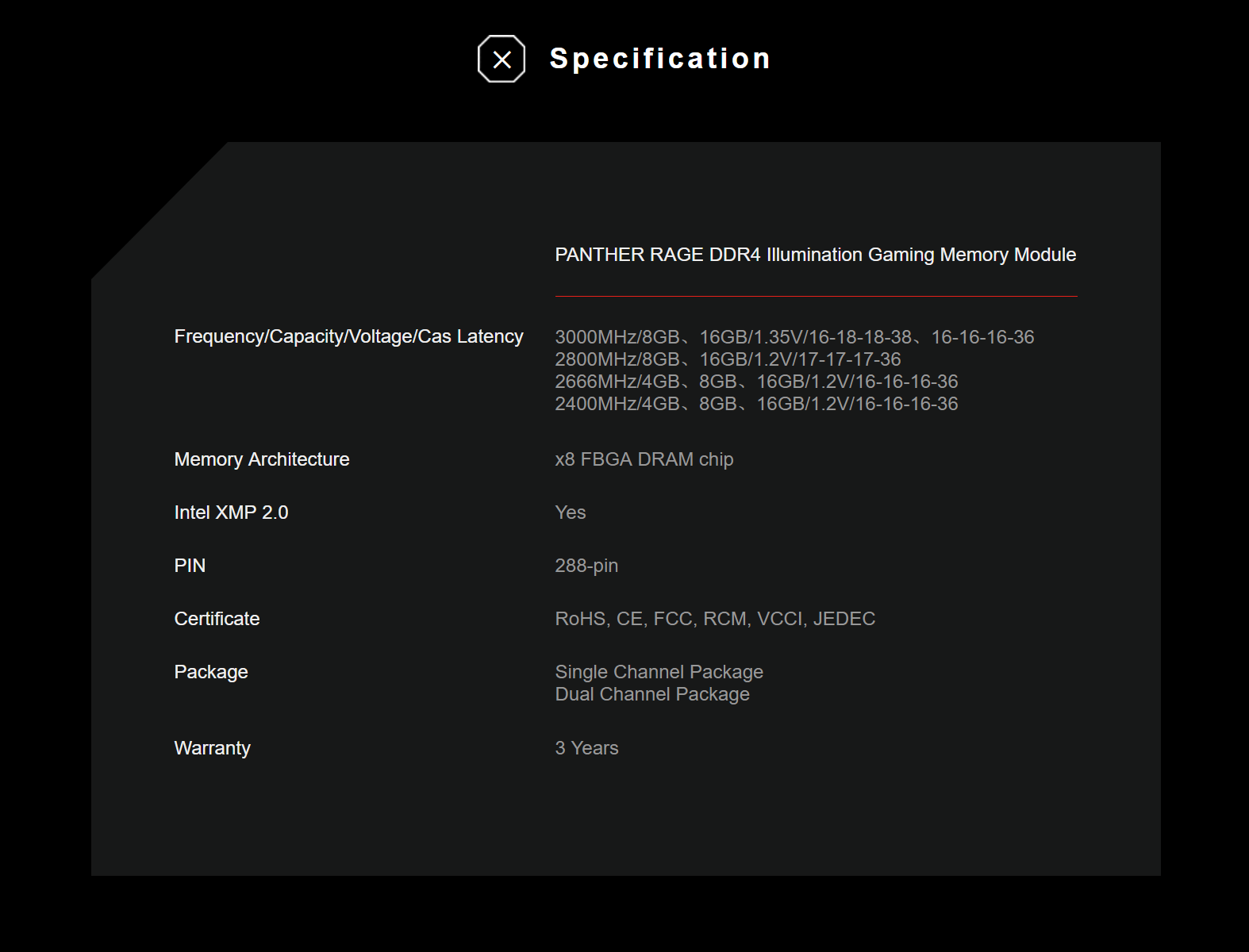Image resolution: width=1249 pixels, height=952 pixels.
Task: Click the Warranty label
Action: pyautogui.click(x=213, y=748)
